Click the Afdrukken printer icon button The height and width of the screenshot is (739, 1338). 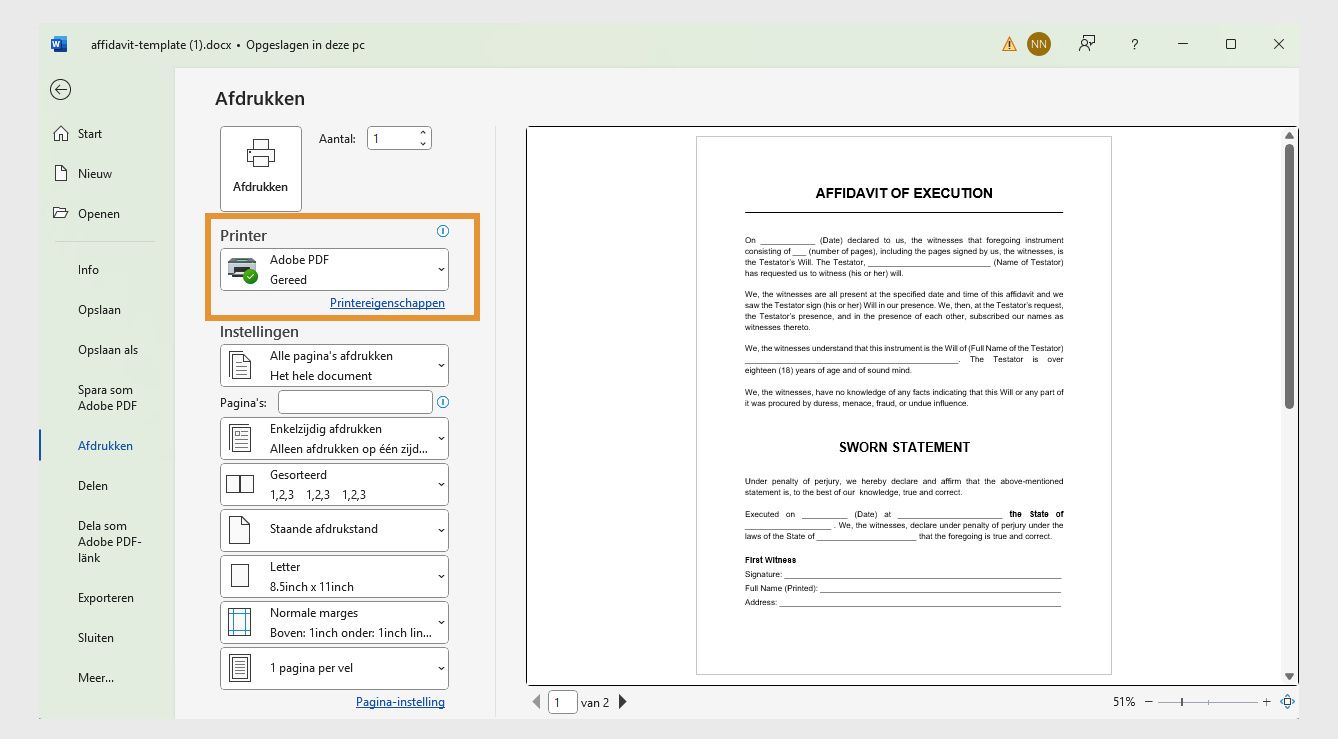(x=260, y=167)
